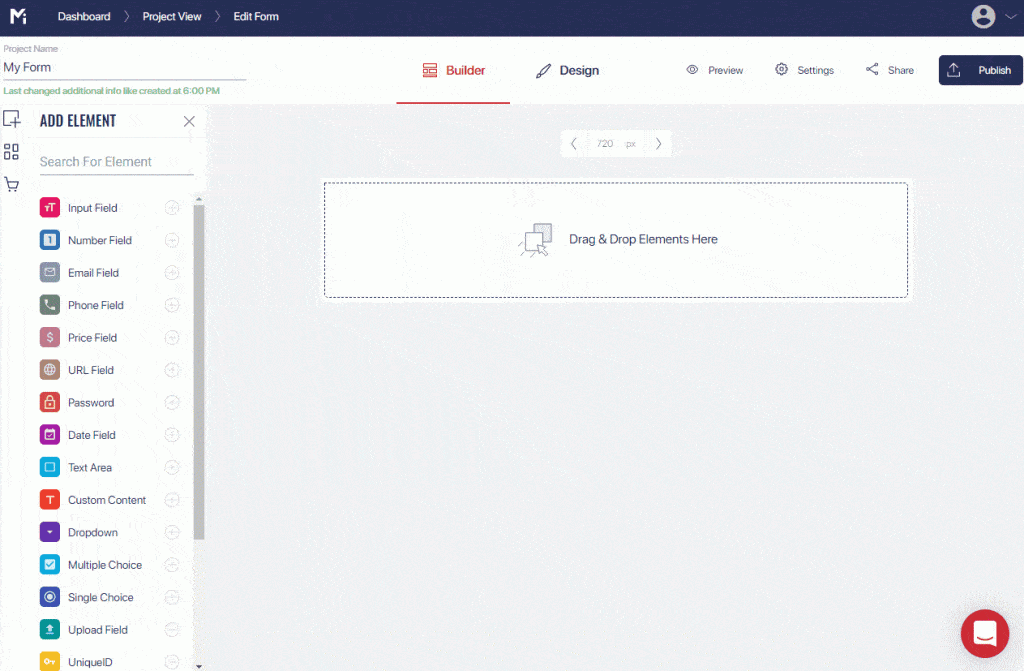Add Date Field with its plus button
Screen dimensions: 1024x671
point(172,434)
